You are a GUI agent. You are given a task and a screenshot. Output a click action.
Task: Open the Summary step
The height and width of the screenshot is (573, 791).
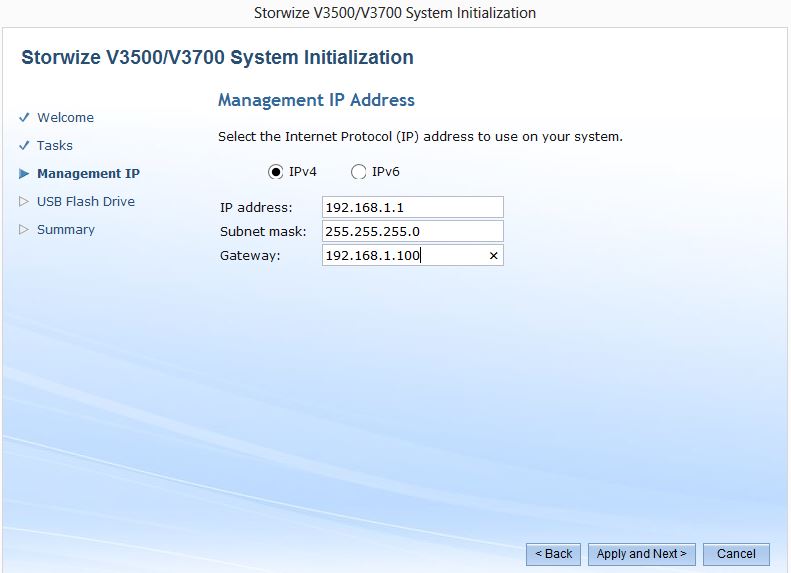tap(66, 230)
